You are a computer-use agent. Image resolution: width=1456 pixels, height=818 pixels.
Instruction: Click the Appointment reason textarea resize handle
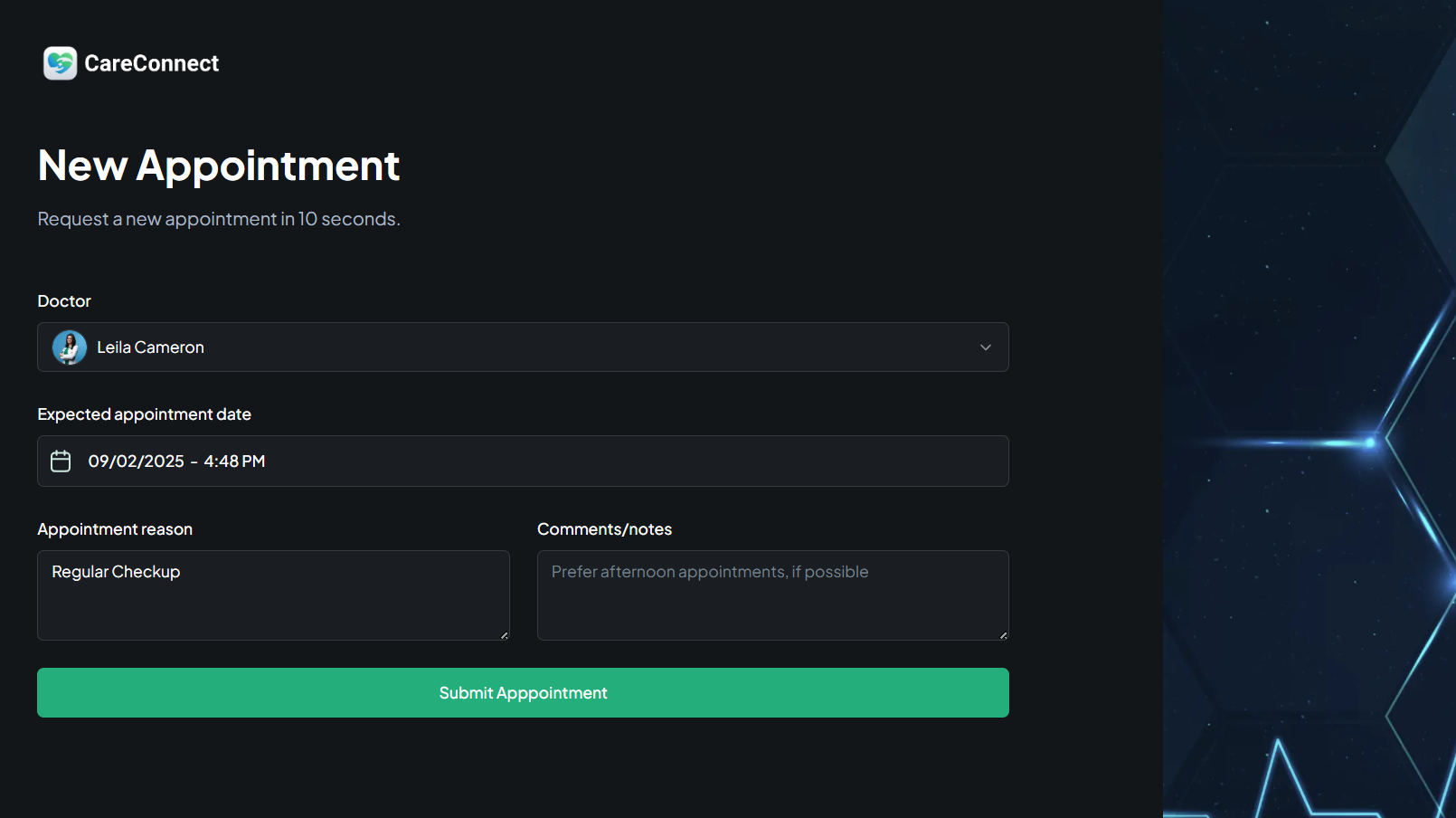click(504, 635)
